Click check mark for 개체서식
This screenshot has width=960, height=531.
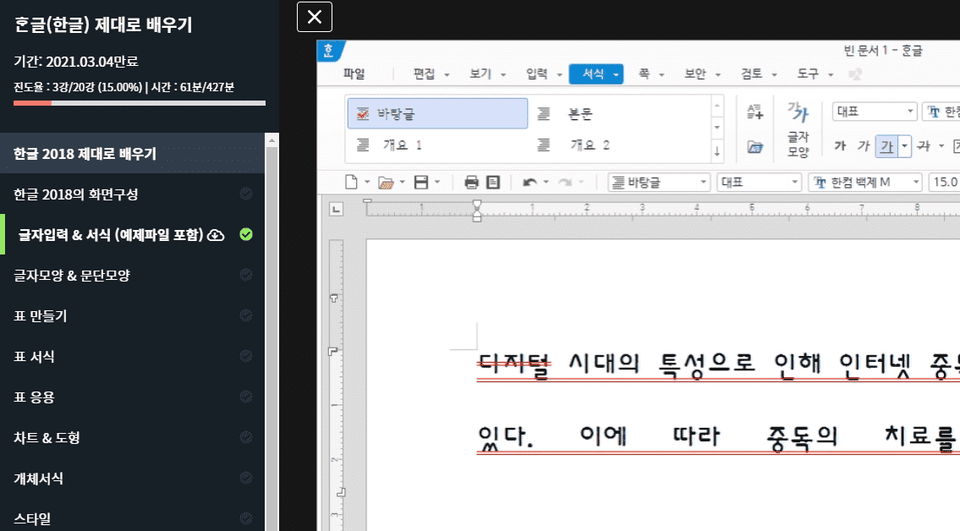point(246,478)
